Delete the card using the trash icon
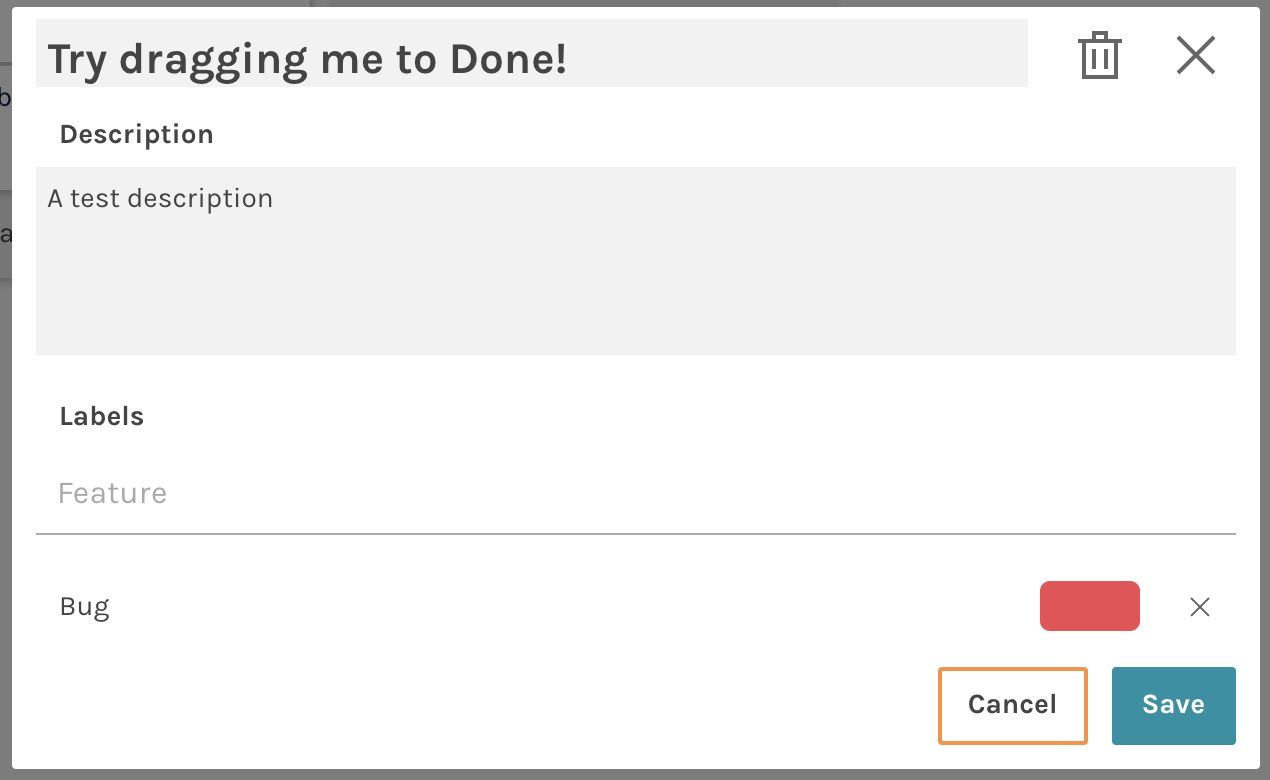 1099,55
